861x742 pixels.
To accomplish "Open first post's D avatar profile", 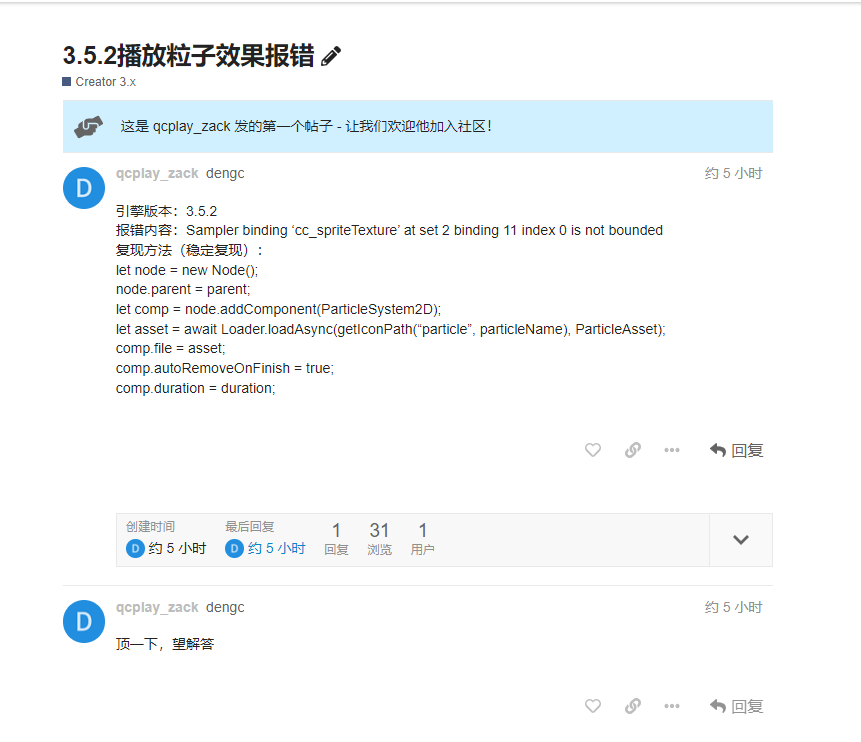I will click(x=84, y=188).
